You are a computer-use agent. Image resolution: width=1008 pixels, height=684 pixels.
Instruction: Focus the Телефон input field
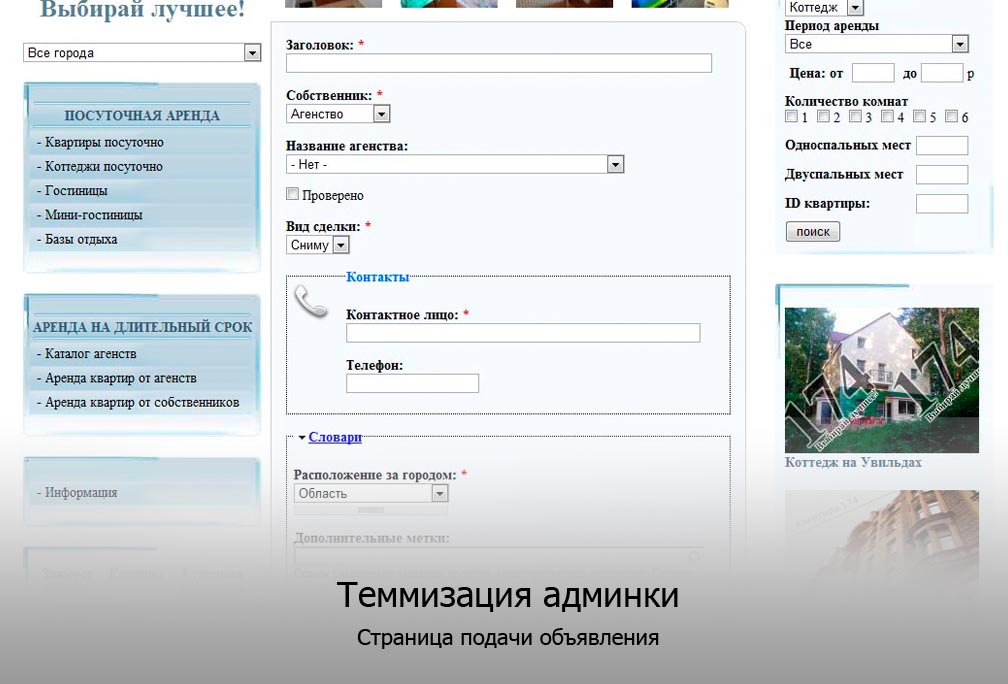pyautogui.click(x=413, y=383)
